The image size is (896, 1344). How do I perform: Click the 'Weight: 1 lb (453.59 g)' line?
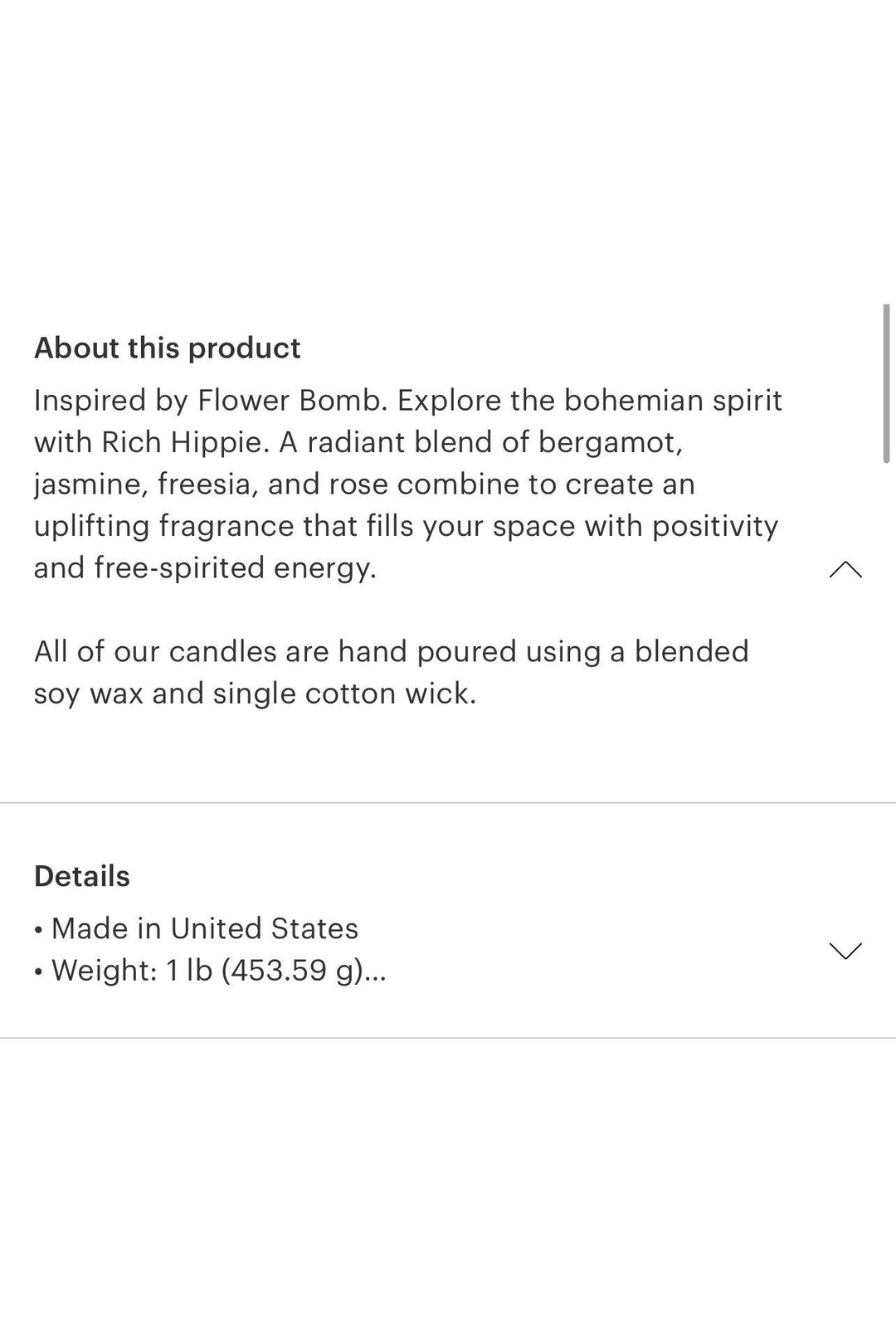point(207,970)
